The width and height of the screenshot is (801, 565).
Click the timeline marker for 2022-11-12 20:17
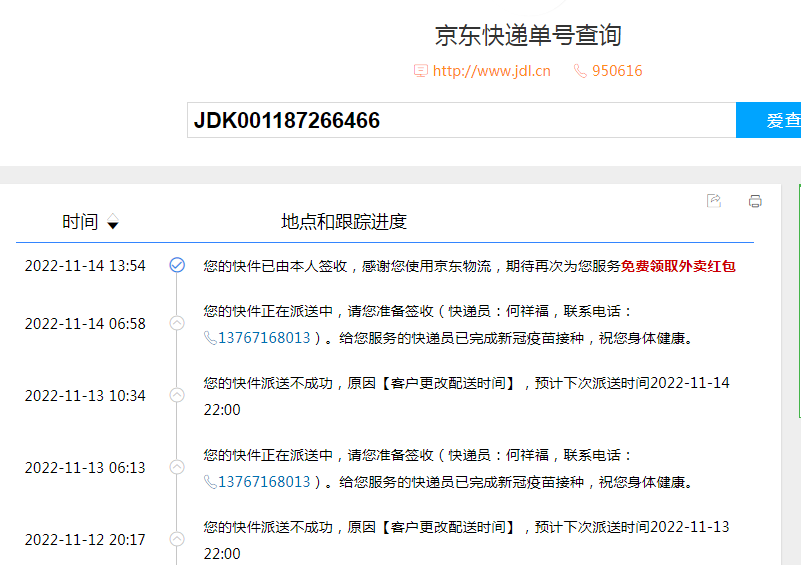(x=177, y=539)
